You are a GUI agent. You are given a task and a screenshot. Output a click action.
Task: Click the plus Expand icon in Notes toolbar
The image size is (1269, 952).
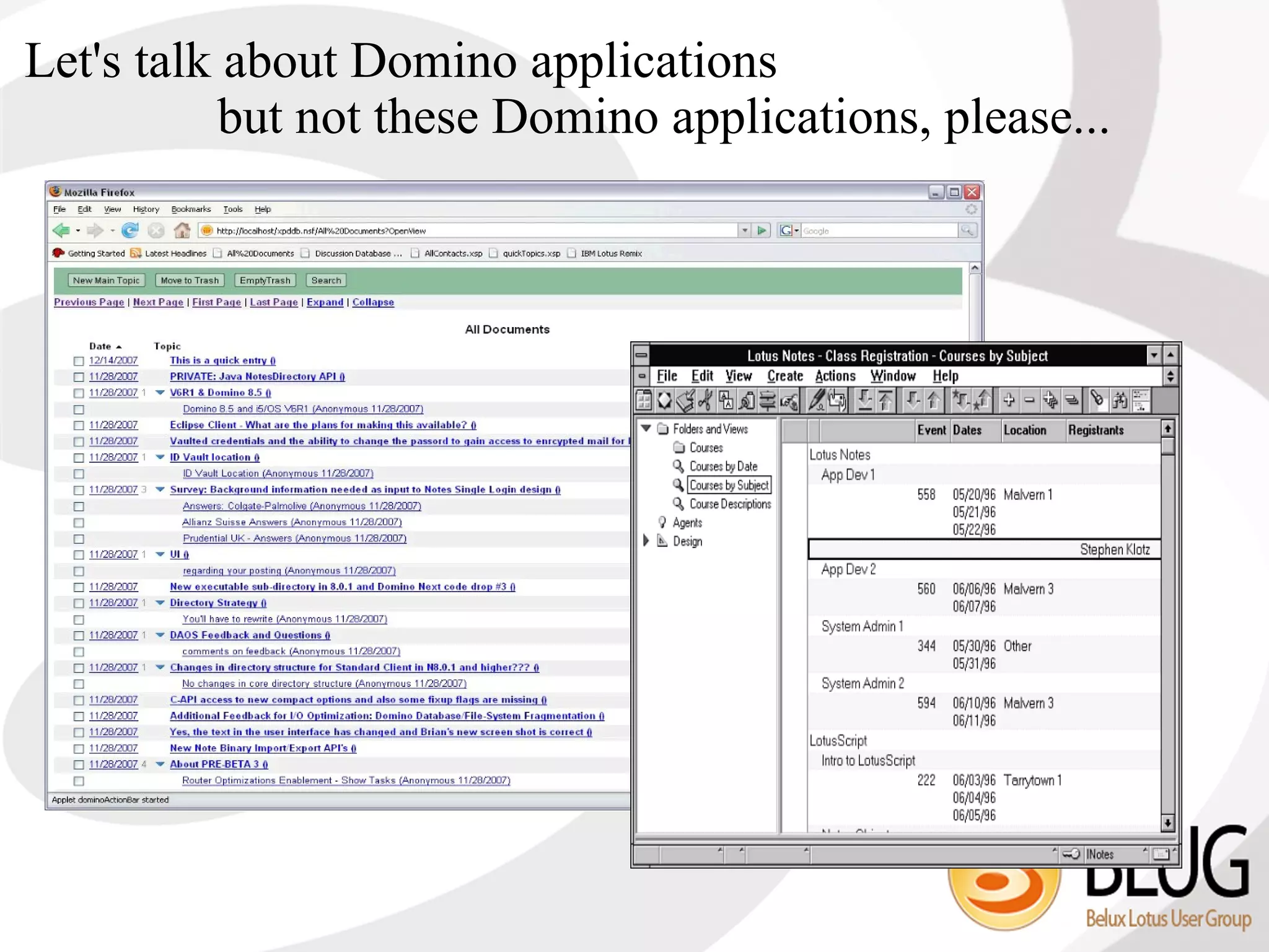pos(1009,401)
